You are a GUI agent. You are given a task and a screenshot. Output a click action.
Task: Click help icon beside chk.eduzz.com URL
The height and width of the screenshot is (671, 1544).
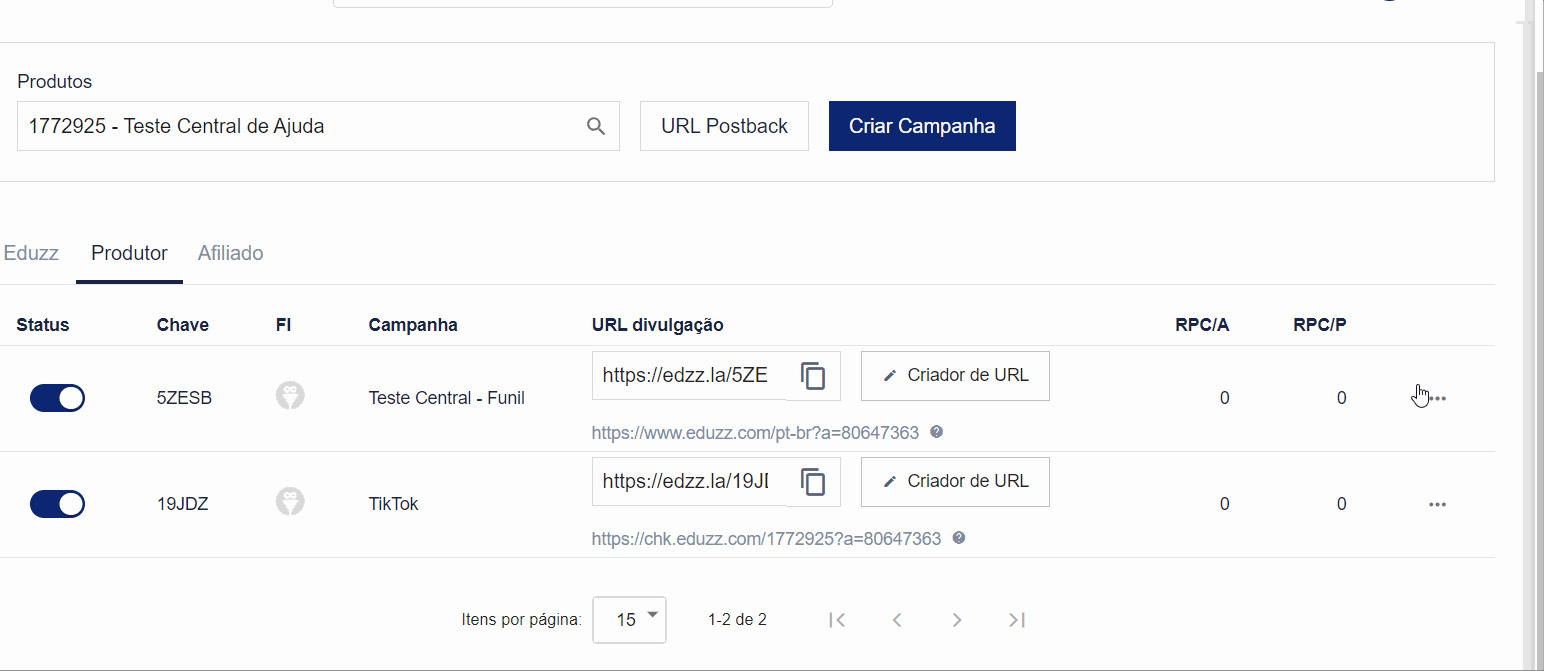point(959,538)
